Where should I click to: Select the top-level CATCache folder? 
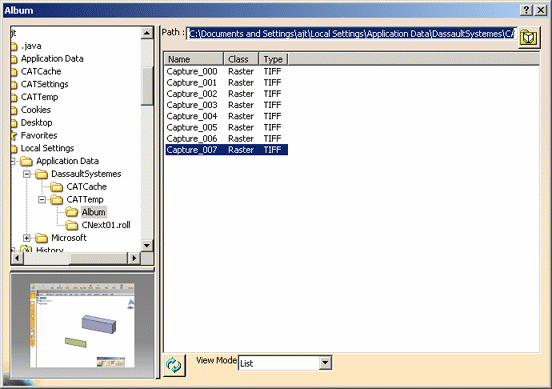pos(41,71)
